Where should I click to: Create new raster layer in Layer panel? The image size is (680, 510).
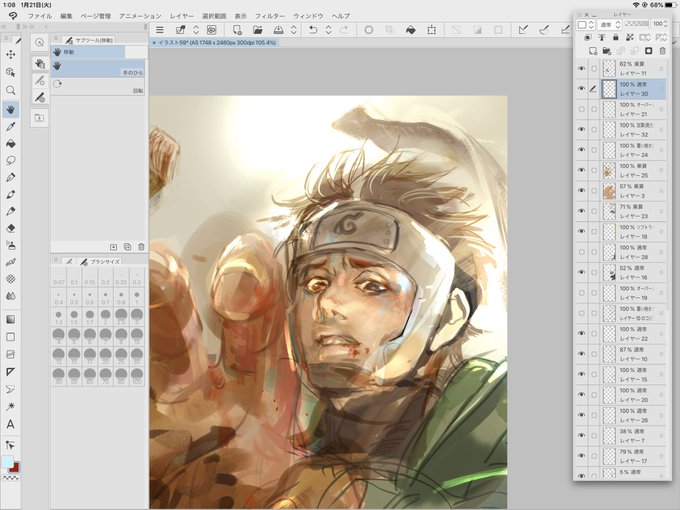pyautogui.click(x=592, y=51)
